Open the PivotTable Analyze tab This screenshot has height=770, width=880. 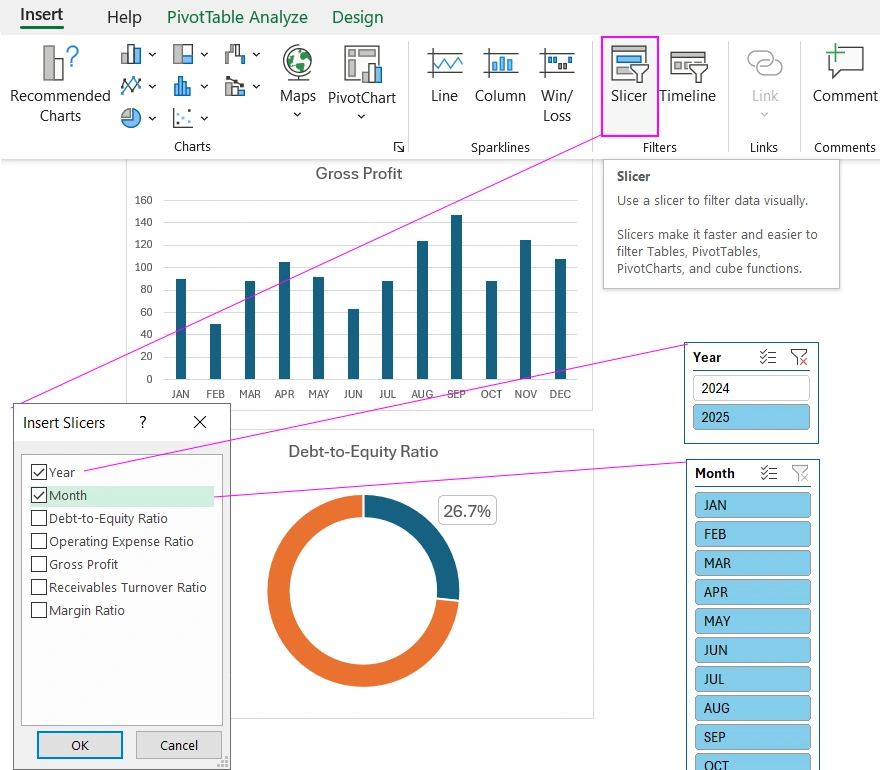point(237,17)
